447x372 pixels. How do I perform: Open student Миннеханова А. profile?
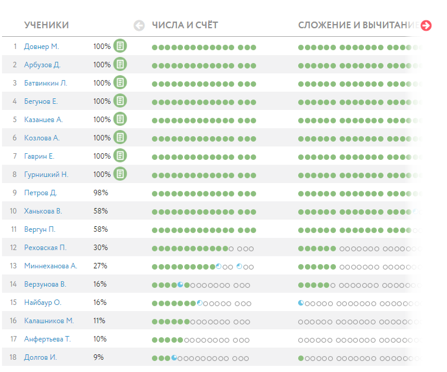[x=50, y=266]
